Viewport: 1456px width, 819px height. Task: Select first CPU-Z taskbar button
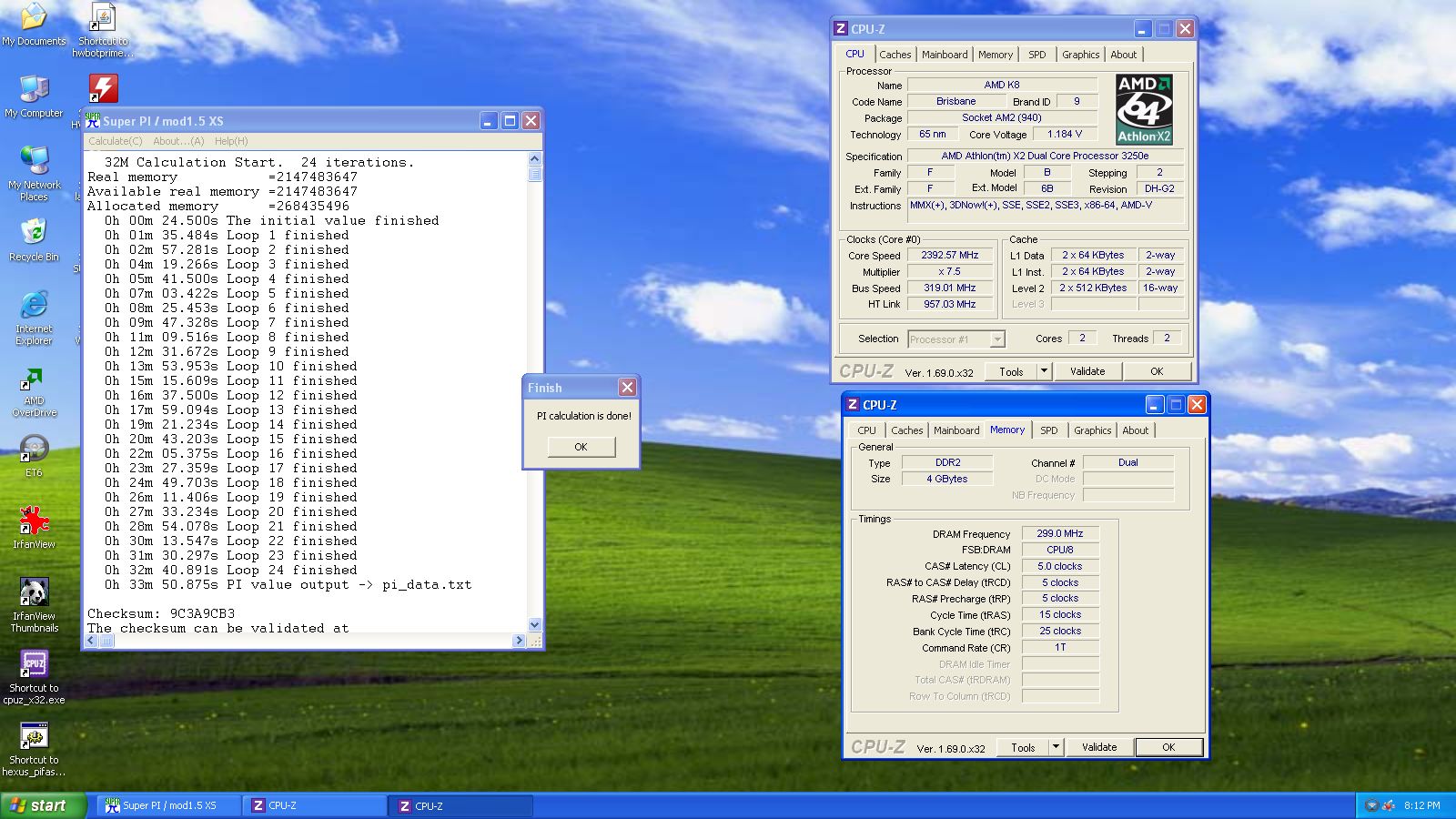(x=315, y=805)
